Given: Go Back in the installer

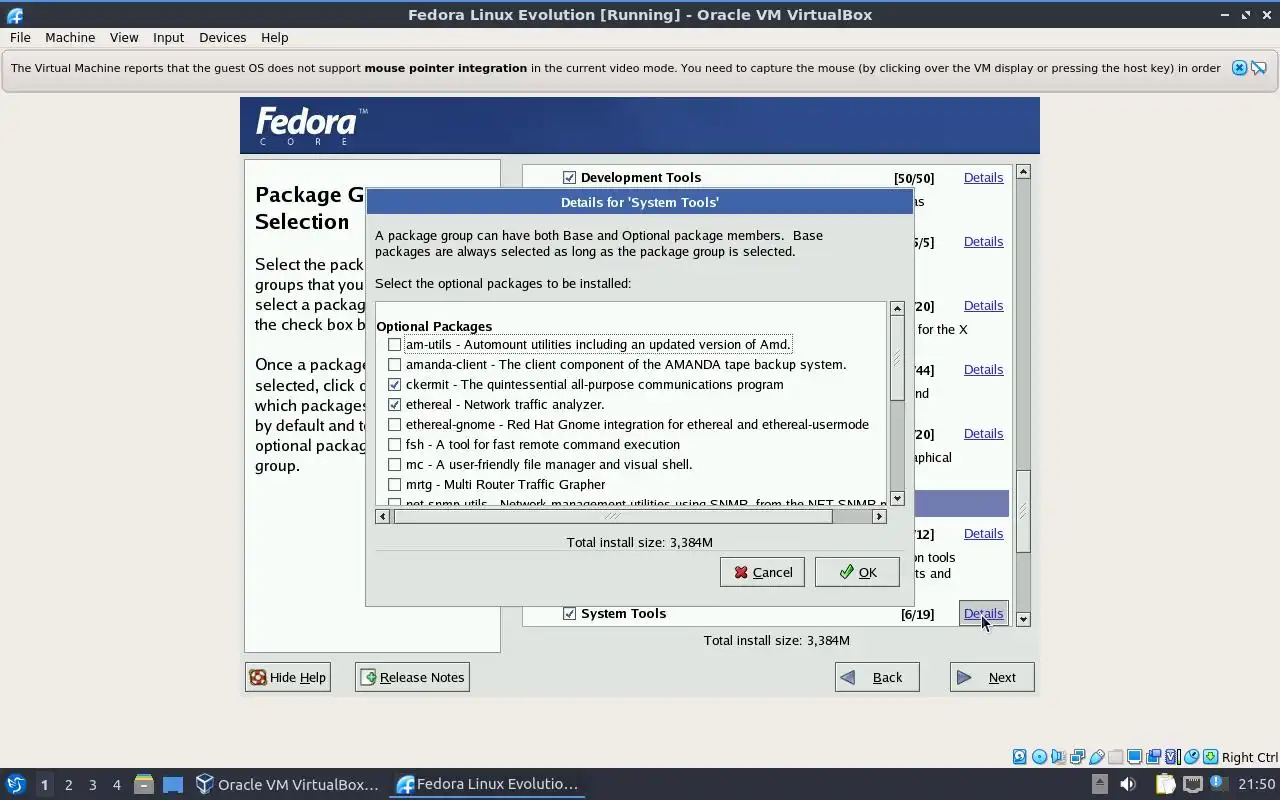Looking at the screenshot, I should pos(877,677).
